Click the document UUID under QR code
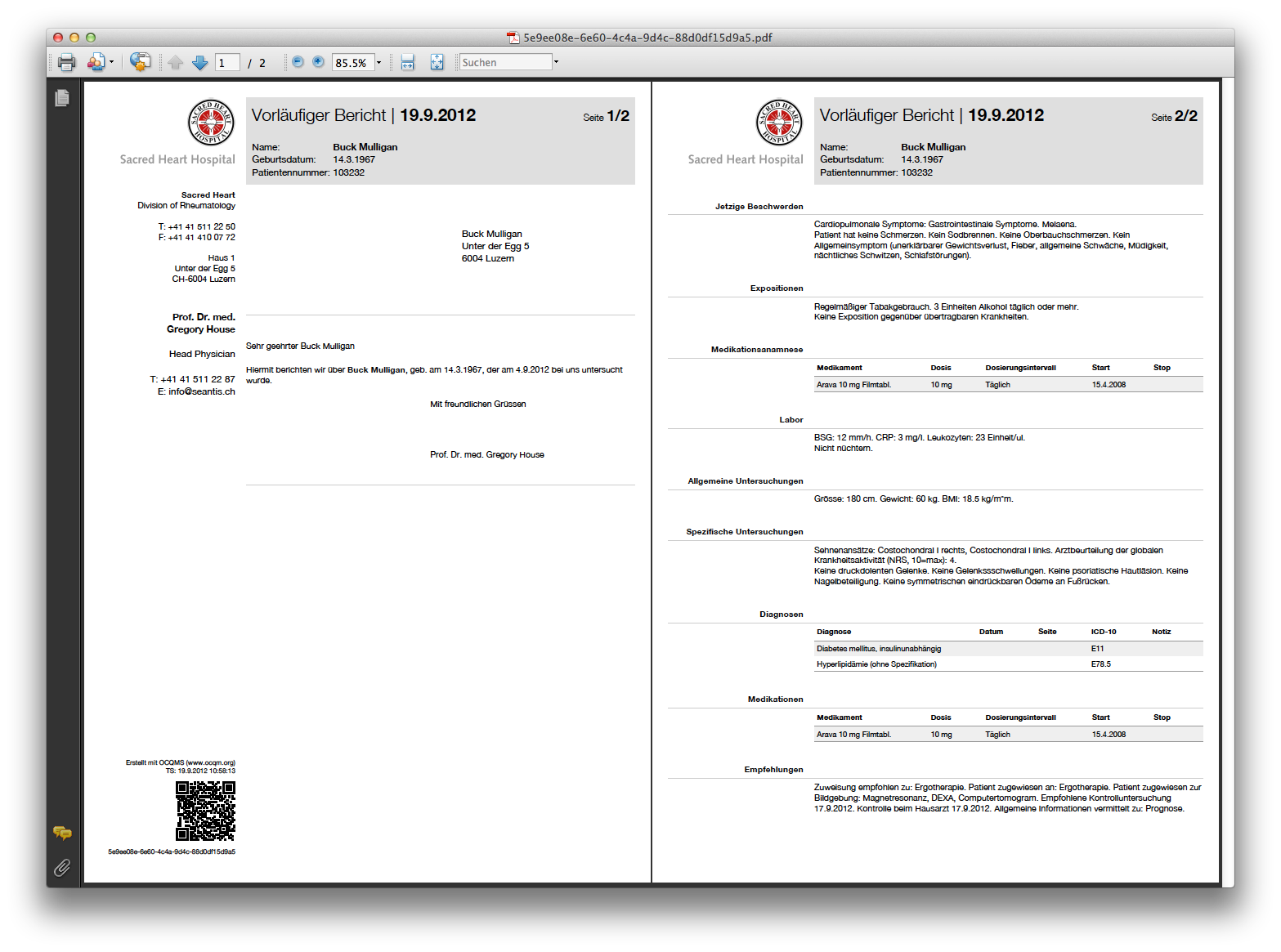The image size is (1281, 952). [172, 852]
